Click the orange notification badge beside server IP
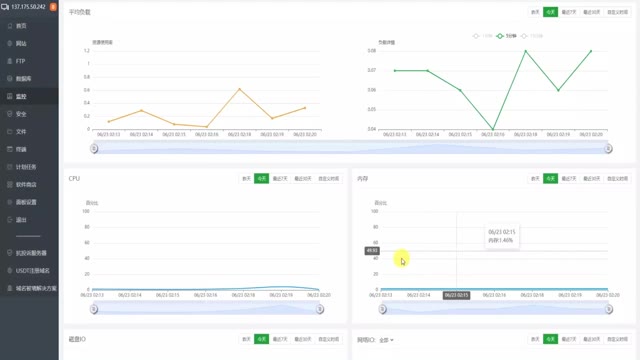Screen dimensions: 640x360 [53, 7]
